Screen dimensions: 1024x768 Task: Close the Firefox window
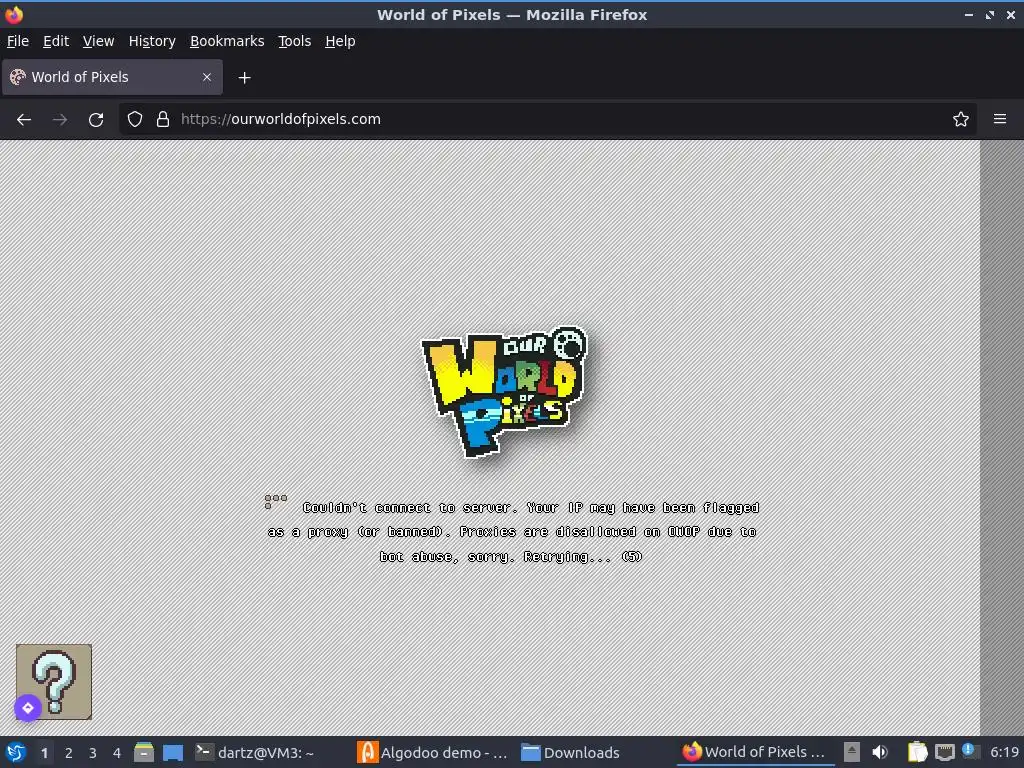1010,14
